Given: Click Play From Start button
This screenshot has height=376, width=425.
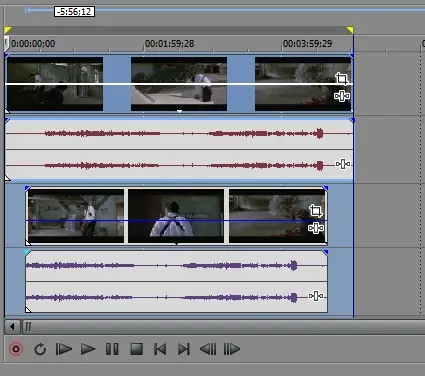Looking at the screenshot, I should 64,349.
